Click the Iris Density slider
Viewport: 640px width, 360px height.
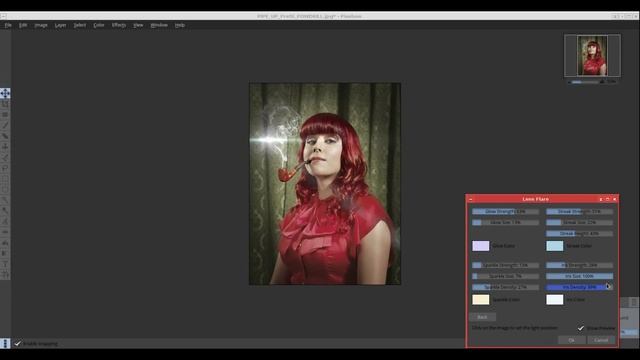tap(580, 287)
